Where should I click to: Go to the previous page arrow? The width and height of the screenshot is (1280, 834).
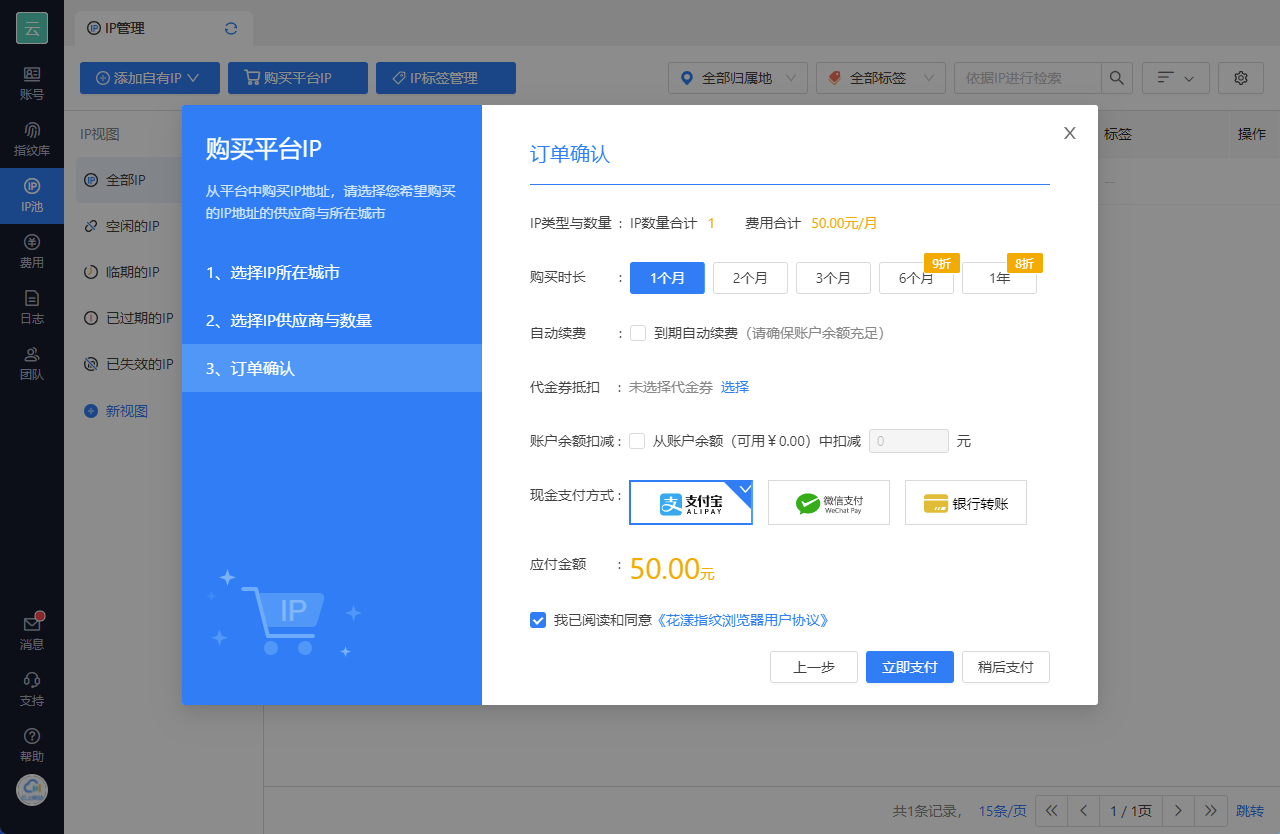point(1083,810)
